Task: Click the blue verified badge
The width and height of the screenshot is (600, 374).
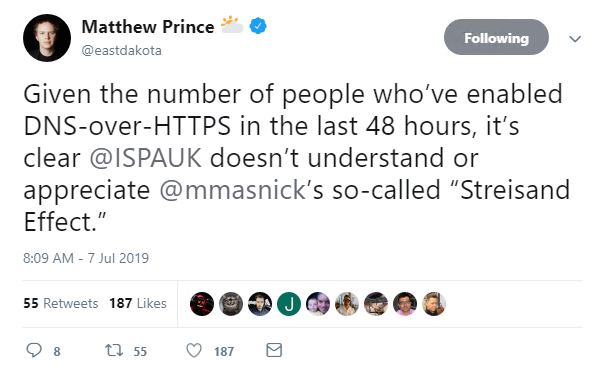Action: [x=258, y=26]
